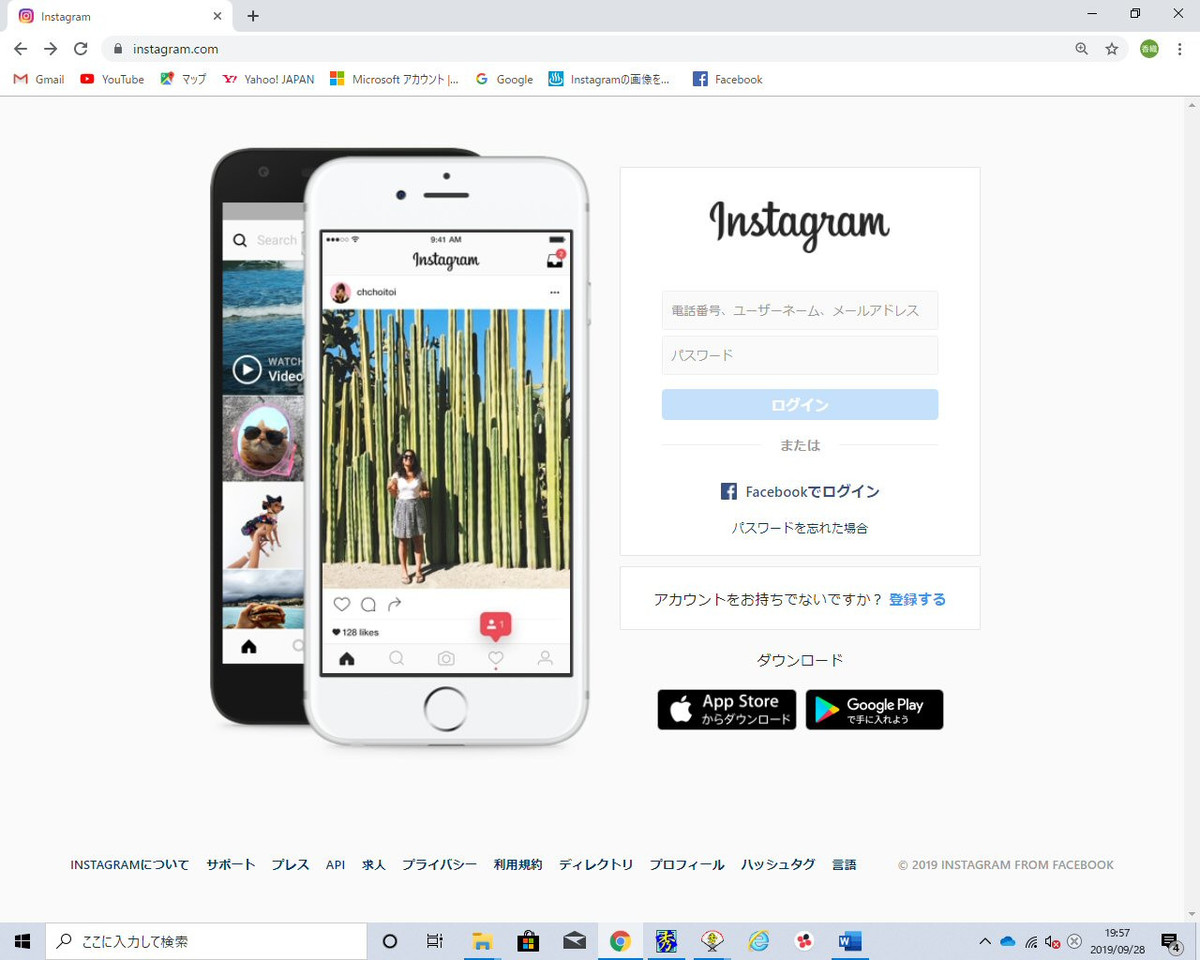Image resolution: width=1200 pixels, height=960 pixels.
Task: Open Chrome's three-dot menu
Action: (1180, 48)
